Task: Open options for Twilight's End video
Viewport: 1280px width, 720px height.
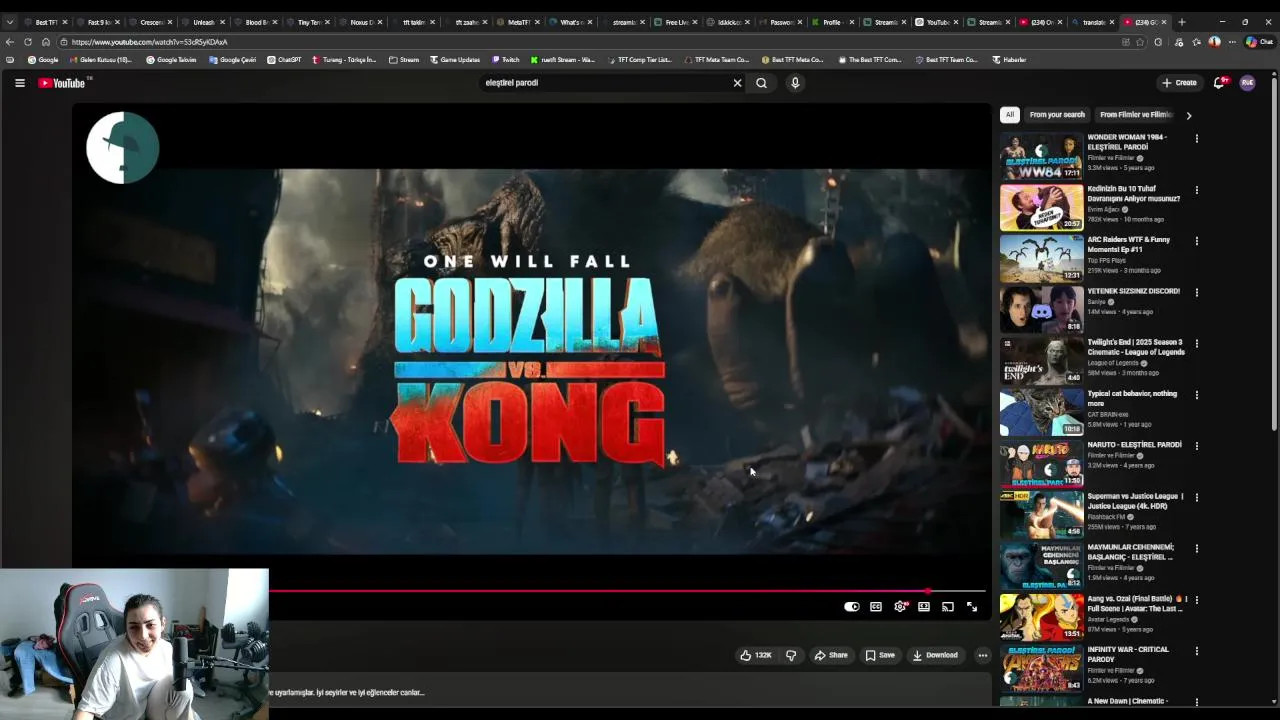Action: 1196,343
